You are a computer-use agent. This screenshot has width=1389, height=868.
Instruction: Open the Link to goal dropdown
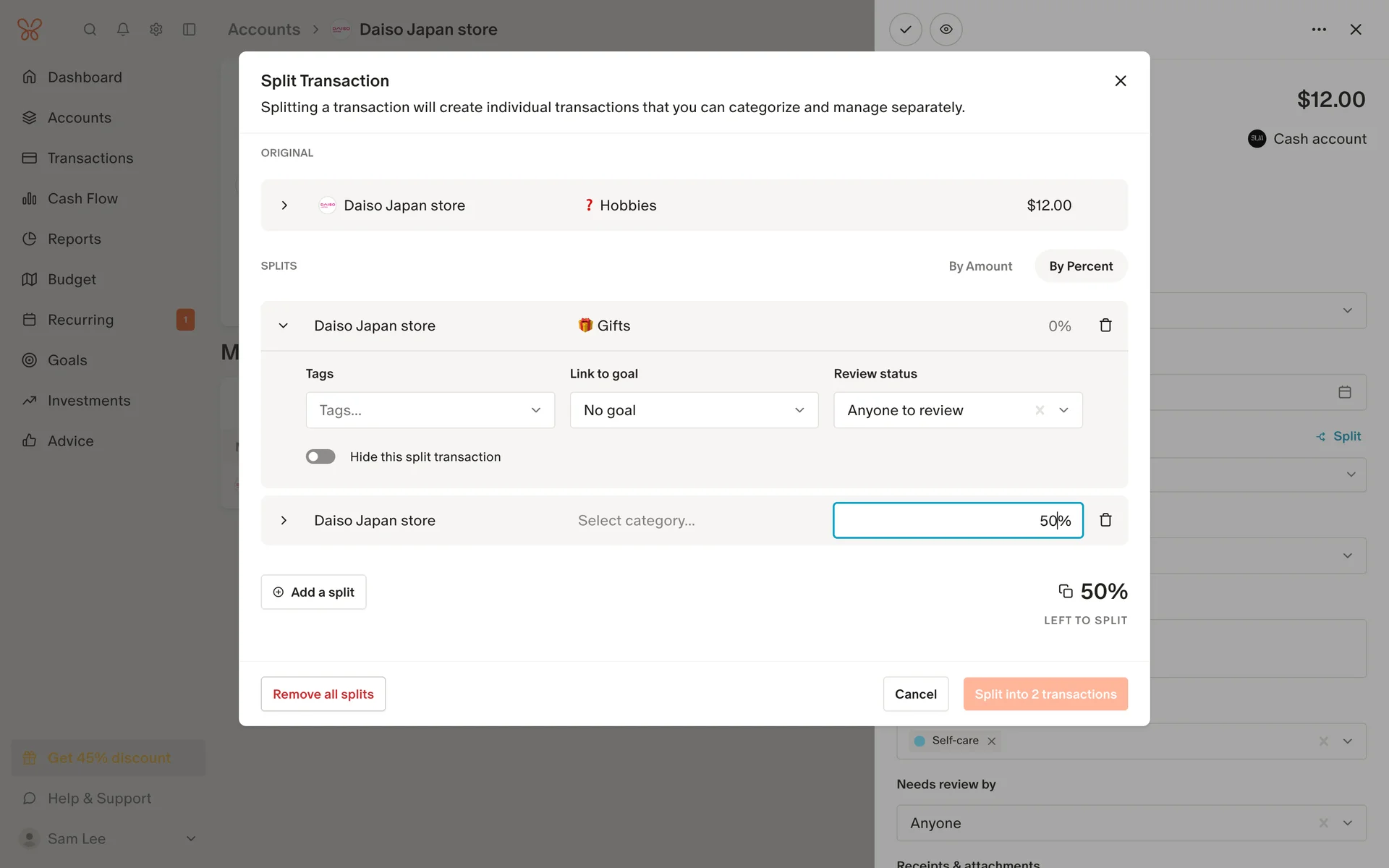[x=693, y=410]
